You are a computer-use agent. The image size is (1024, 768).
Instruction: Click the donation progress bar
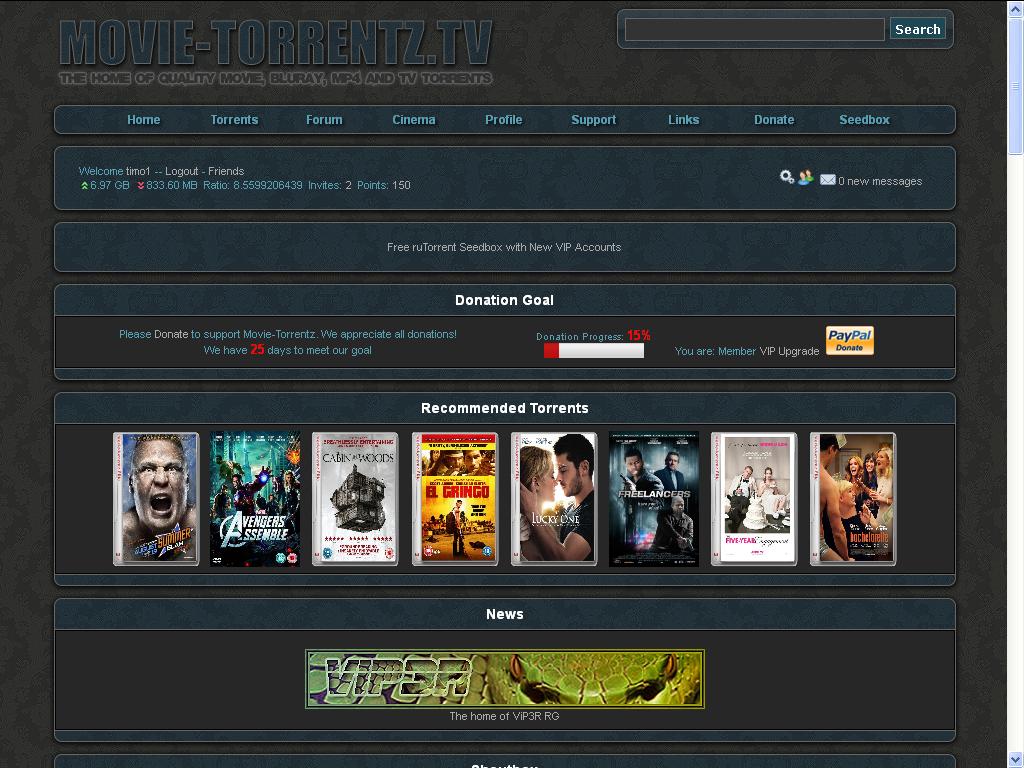point(594,351)
